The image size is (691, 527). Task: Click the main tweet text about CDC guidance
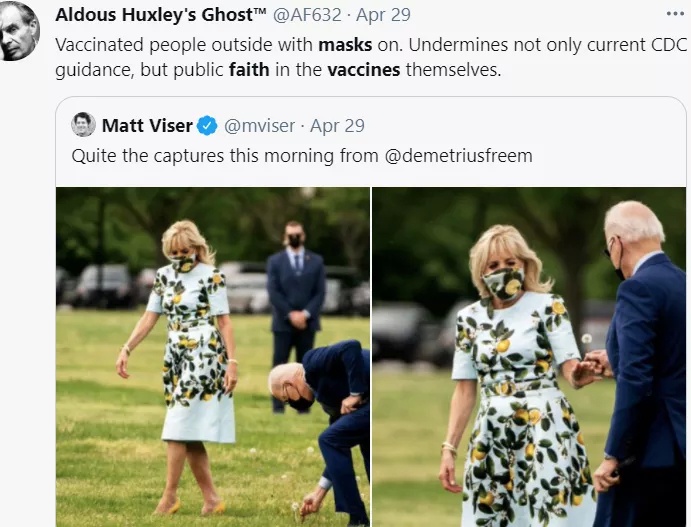(371, 57)
